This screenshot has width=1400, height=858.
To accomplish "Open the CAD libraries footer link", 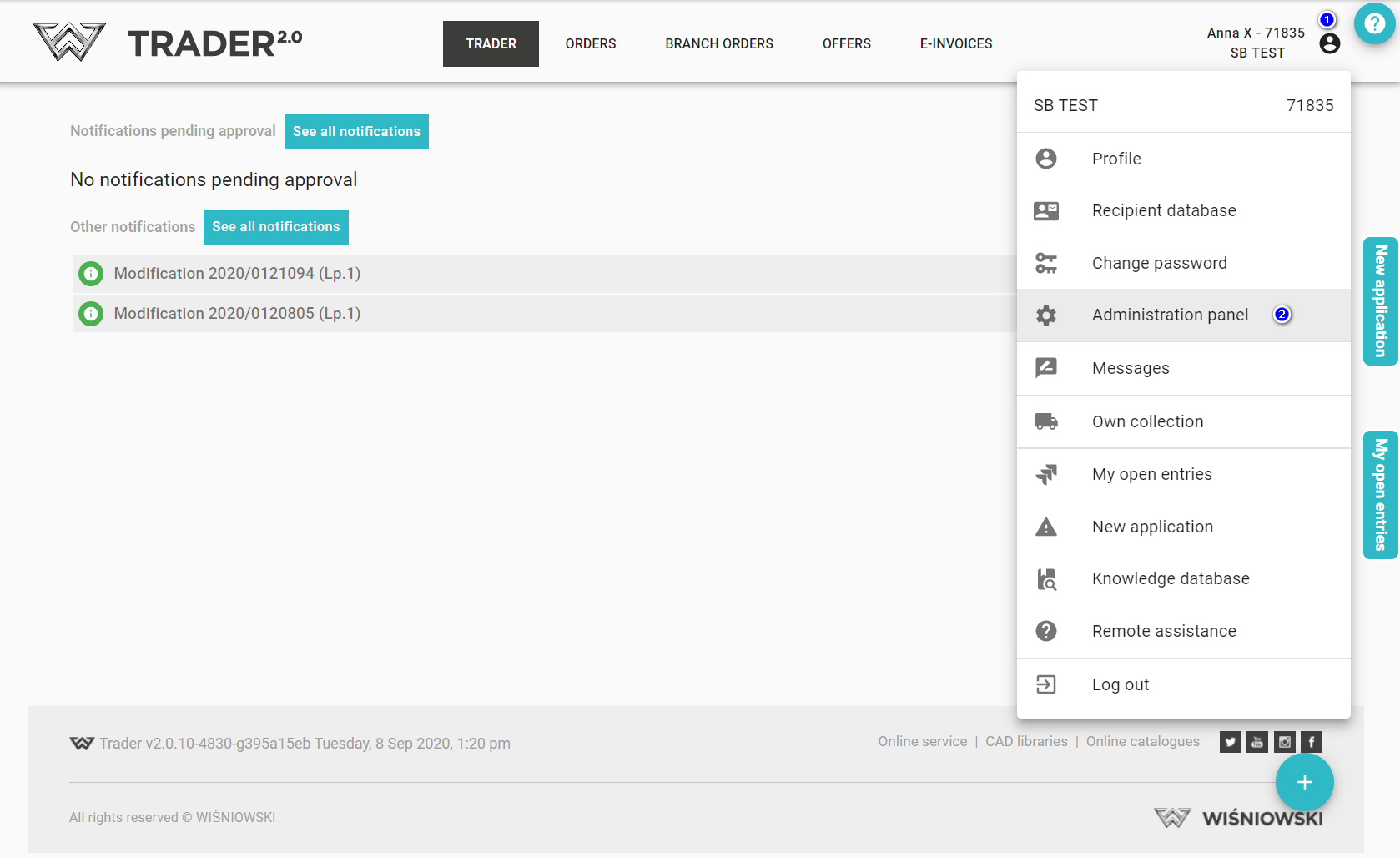I will (1026, 741).
